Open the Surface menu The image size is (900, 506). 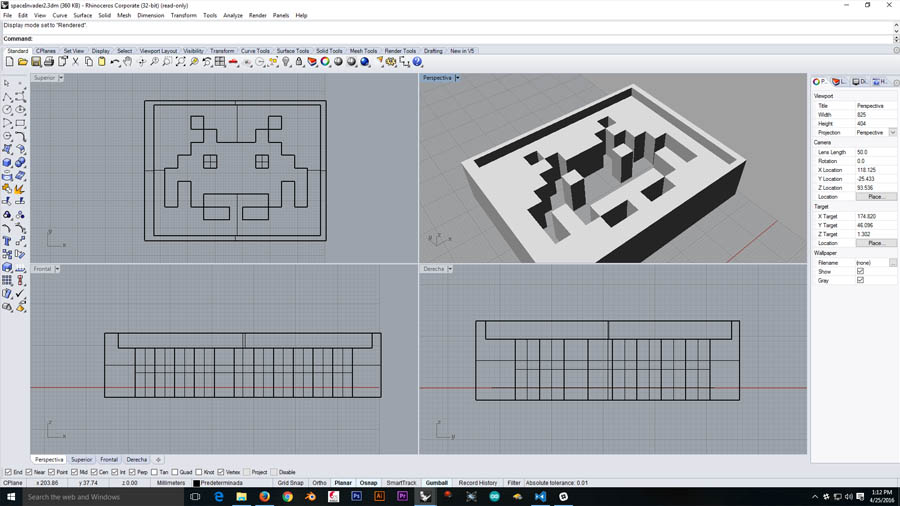pos(83,15)
